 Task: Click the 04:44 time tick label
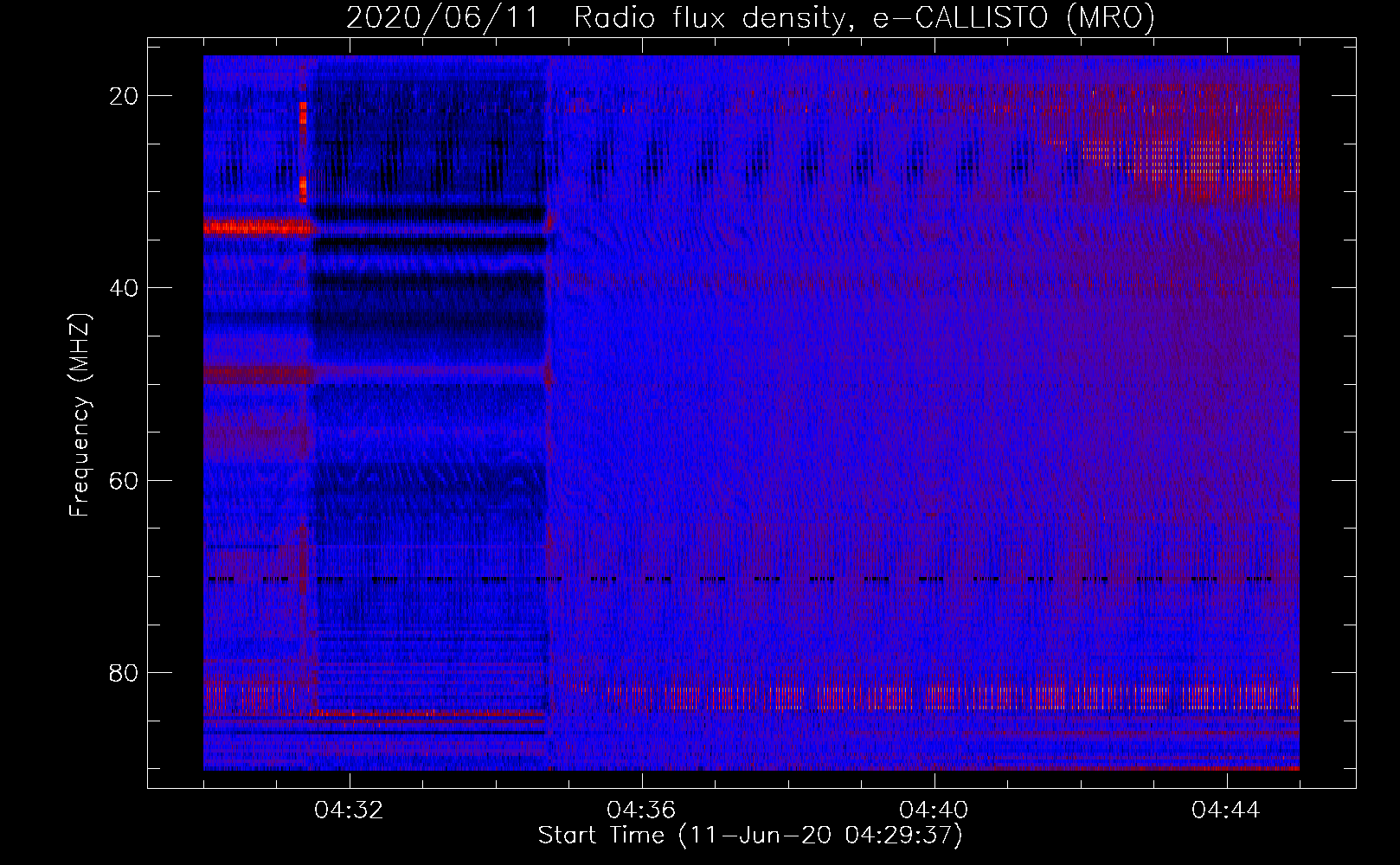point(1226,811)
